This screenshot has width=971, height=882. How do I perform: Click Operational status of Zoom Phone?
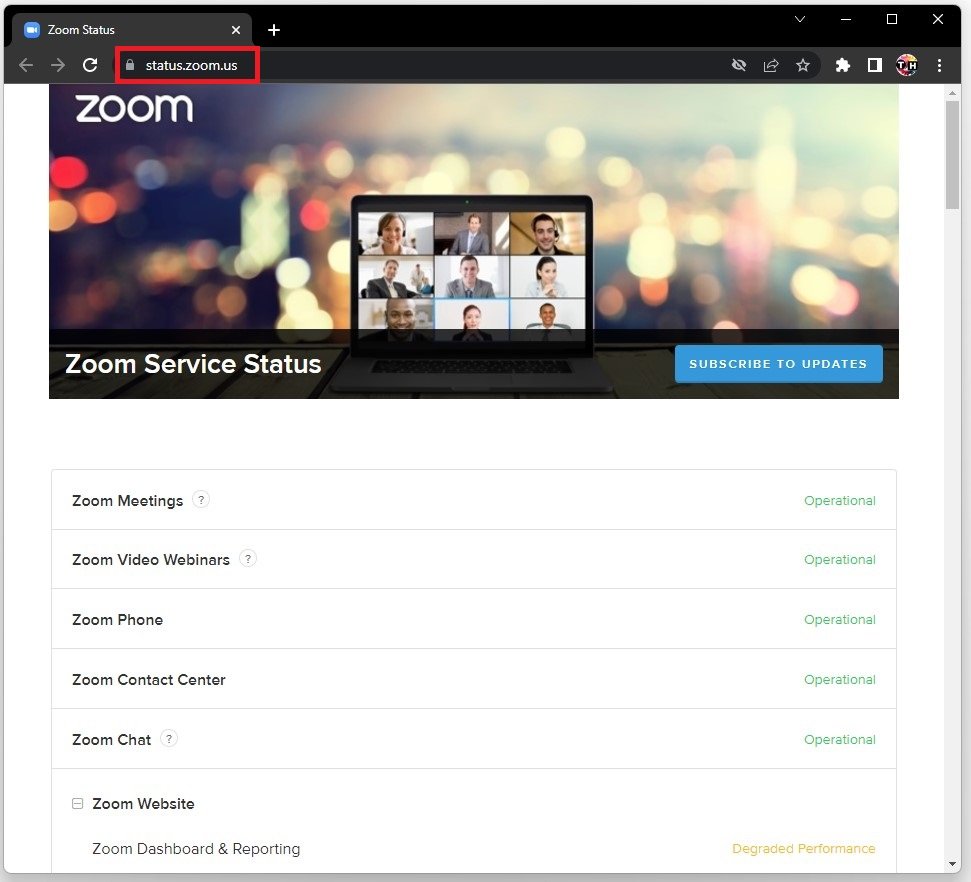coord(840,620)
